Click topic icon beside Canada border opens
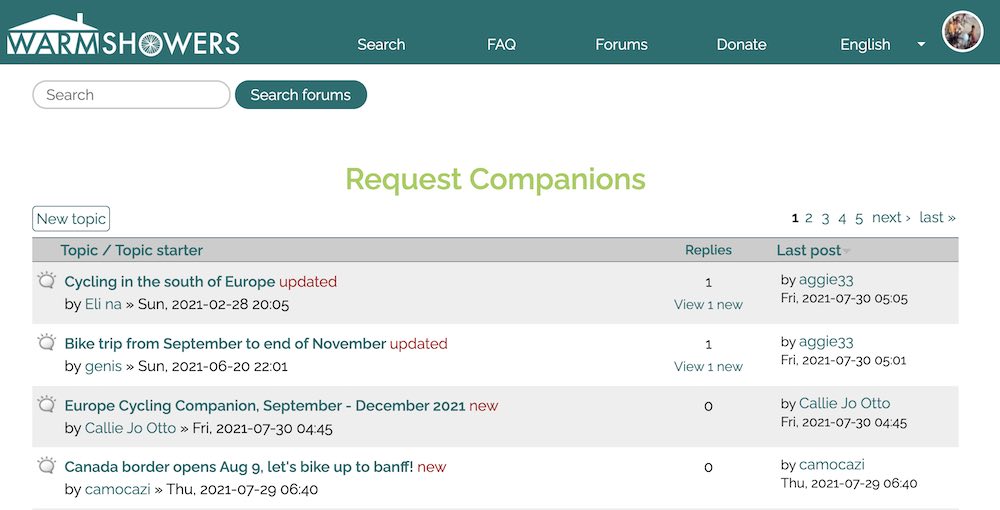 coord(46,465)
